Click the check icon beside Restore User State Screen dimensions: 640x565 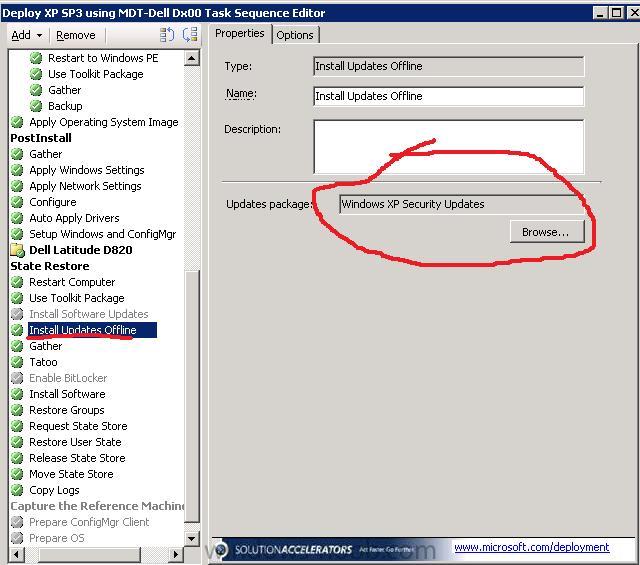click(17, 442)
